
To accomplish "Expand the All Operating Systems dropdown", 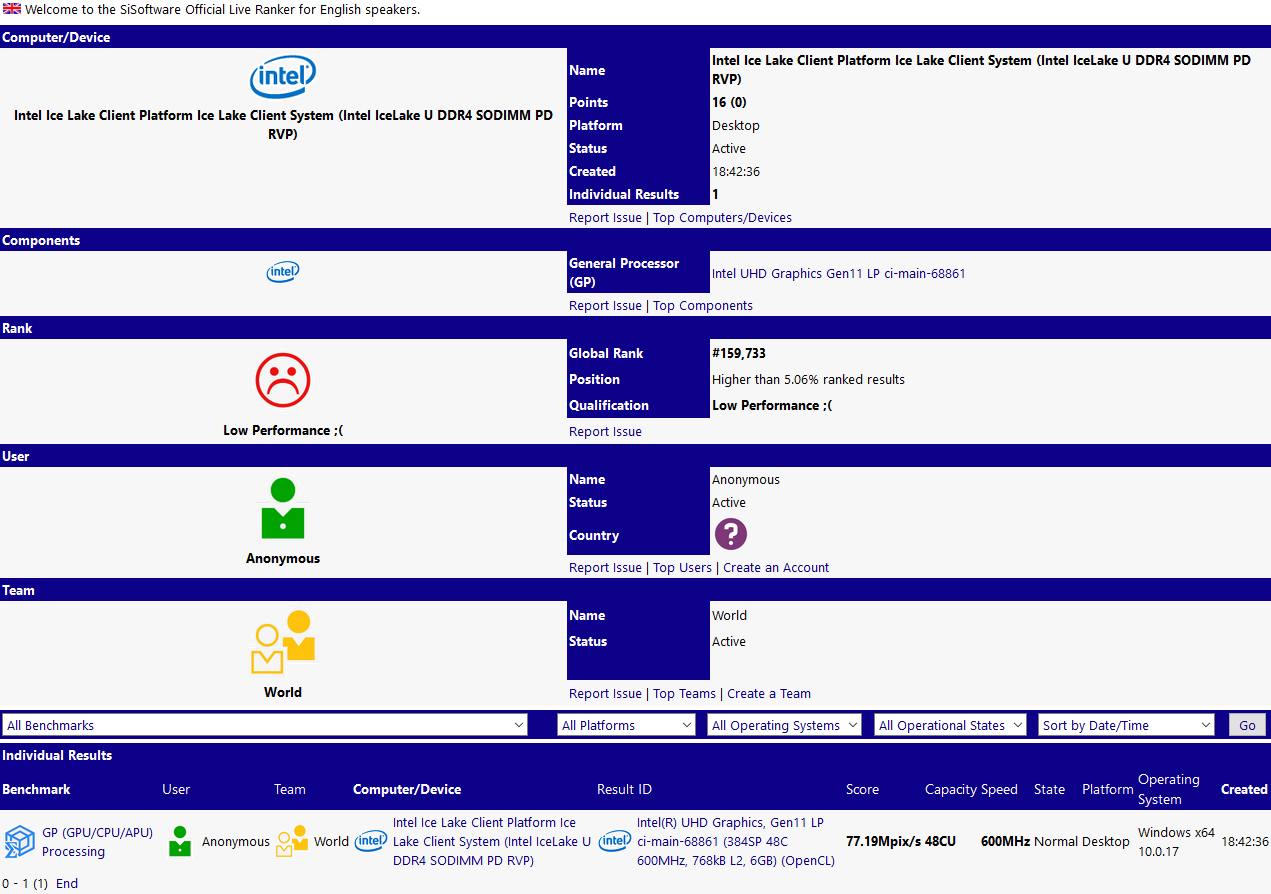I will click(784, 725).
